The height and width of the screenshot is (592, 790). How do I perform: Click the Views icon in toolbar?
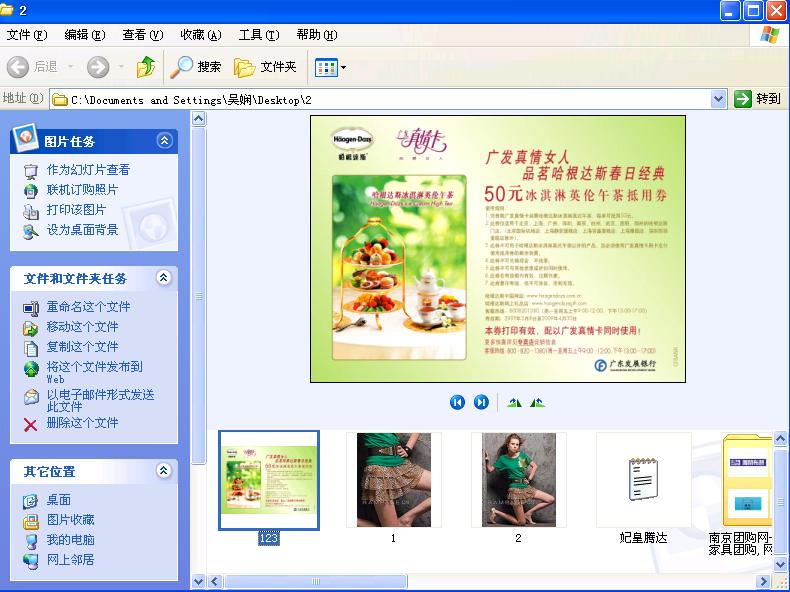(x=326, y=67)
